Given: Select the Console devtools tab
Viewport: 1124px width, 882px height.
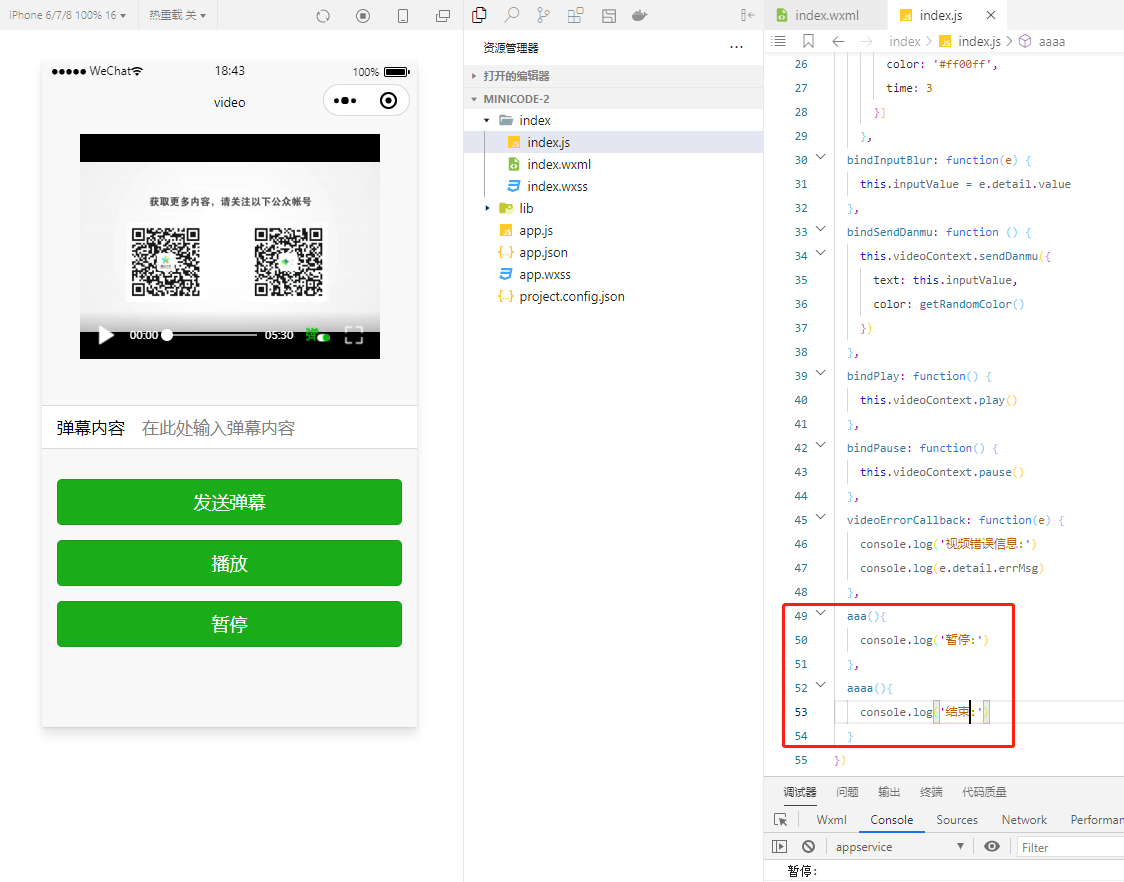Looking at the screenshot, I should tap(891, 820).
